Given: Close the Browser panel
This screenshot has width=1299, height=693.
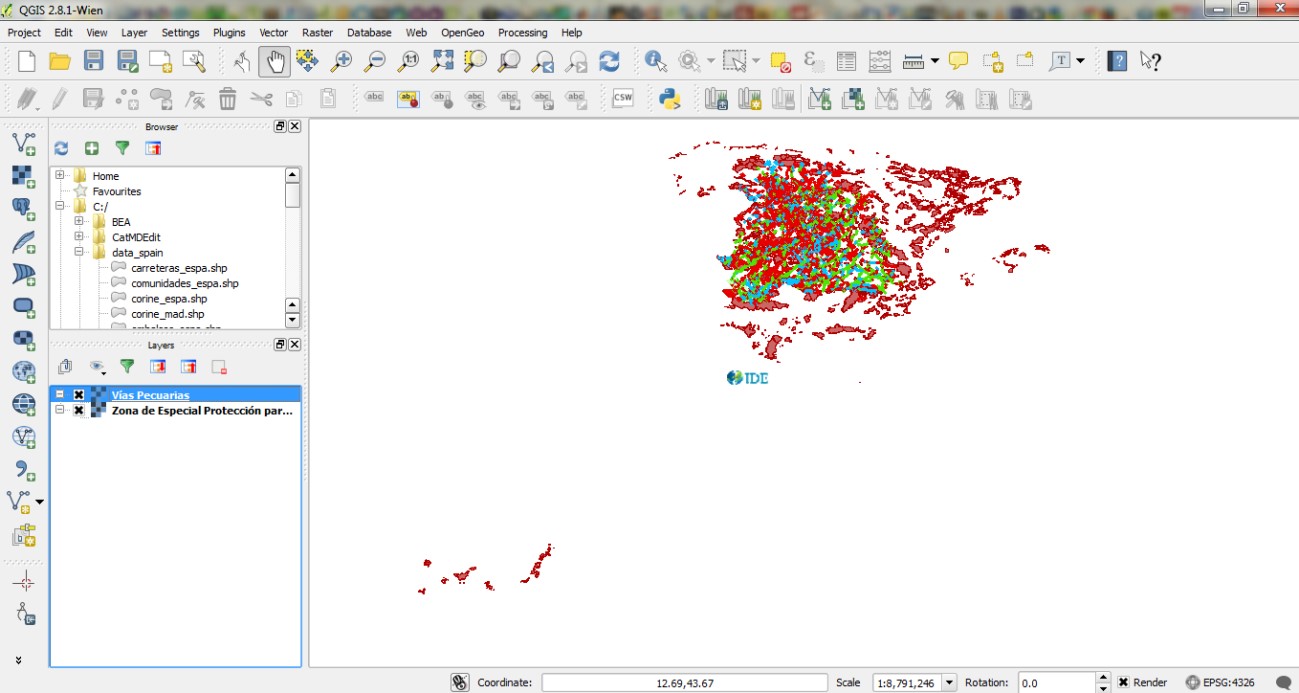Looking at the screenshot, I should (295, 127).
